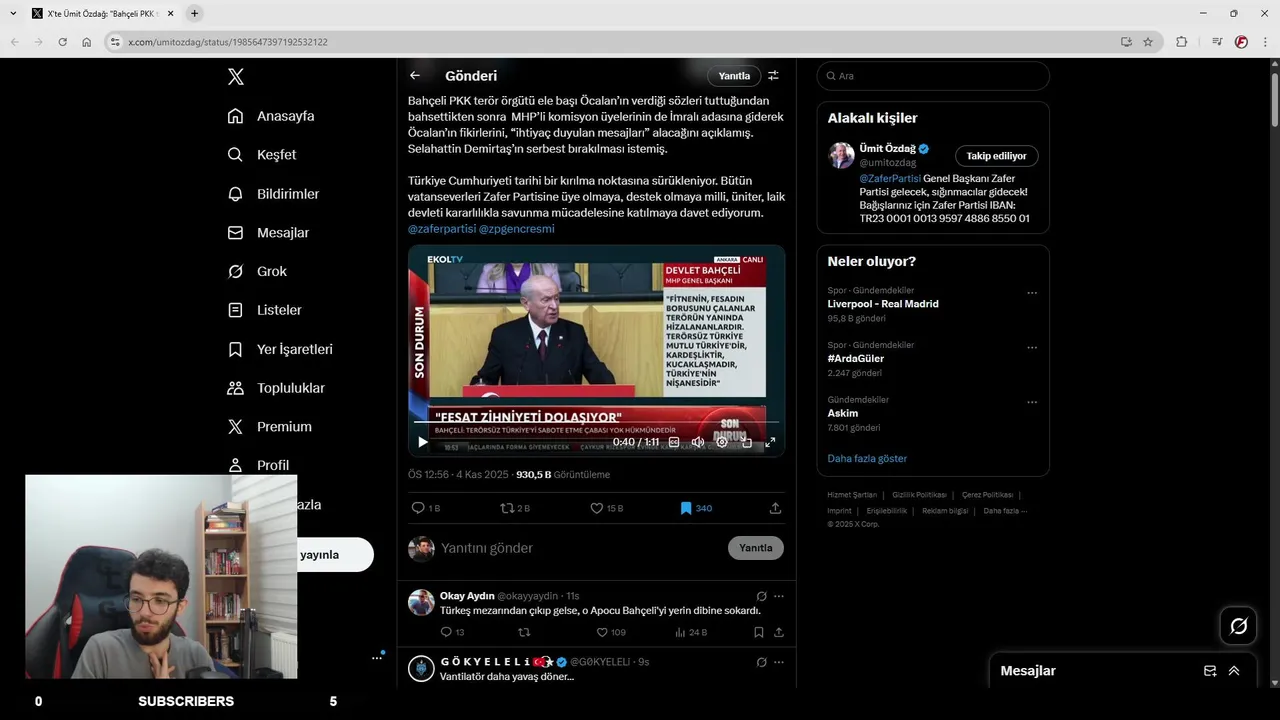This screenshot has width=1280, height=720.
Task: Open Listeler in the sidebar
Action: 264,310
